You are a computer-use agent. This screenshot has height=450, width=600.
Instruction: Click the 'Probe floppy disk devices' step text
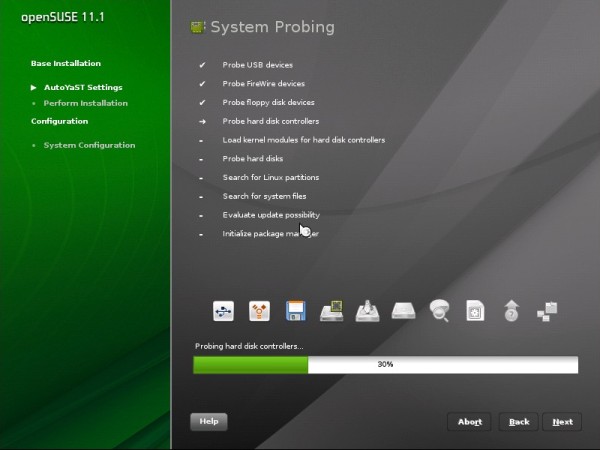tap(269, 103)
